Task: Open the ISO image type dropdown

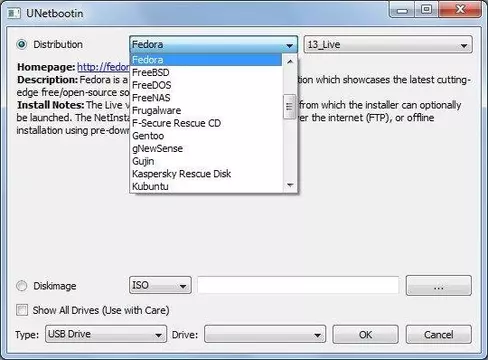Action: (x=160, y=285)
